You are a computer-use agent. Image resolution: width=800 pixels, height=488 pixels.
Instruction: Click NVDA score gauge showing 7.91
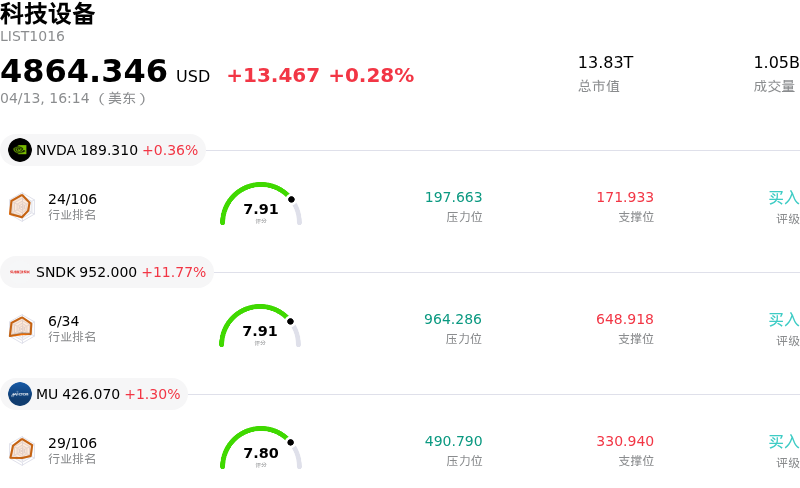point(260,206)
